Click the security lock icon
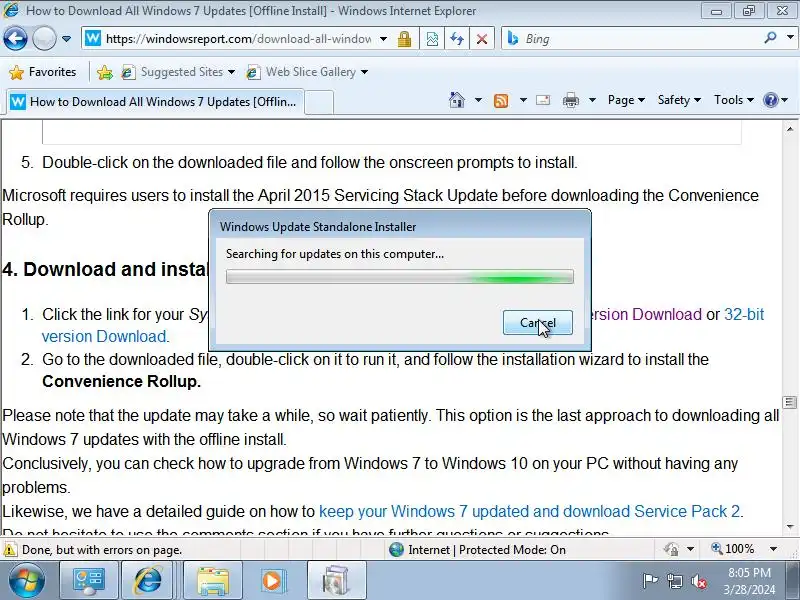Image resolution: width=800 pixels, height=600 pixels. 405,39
